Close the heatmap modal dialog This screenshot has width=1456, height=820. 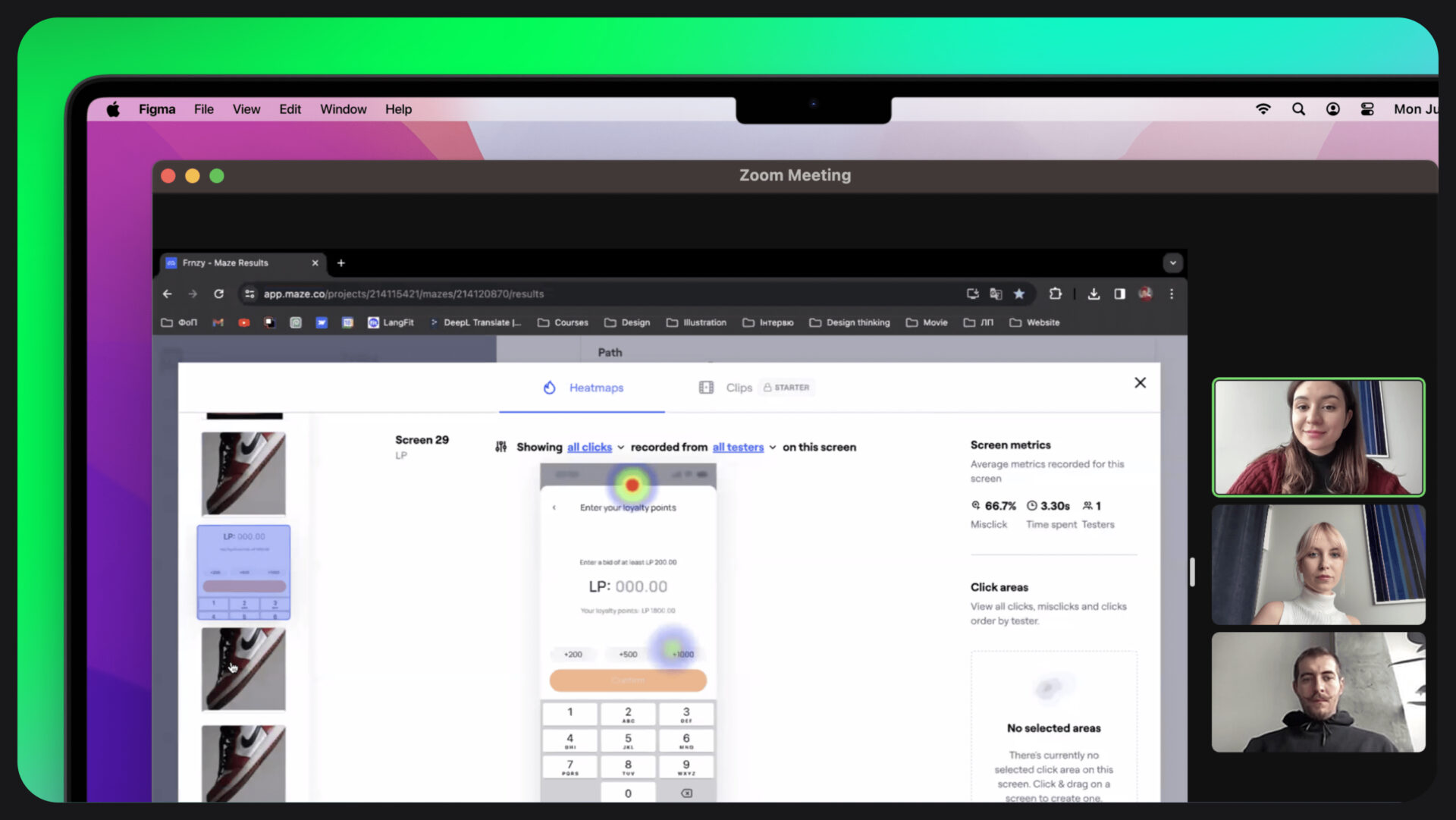[1140, 383]
